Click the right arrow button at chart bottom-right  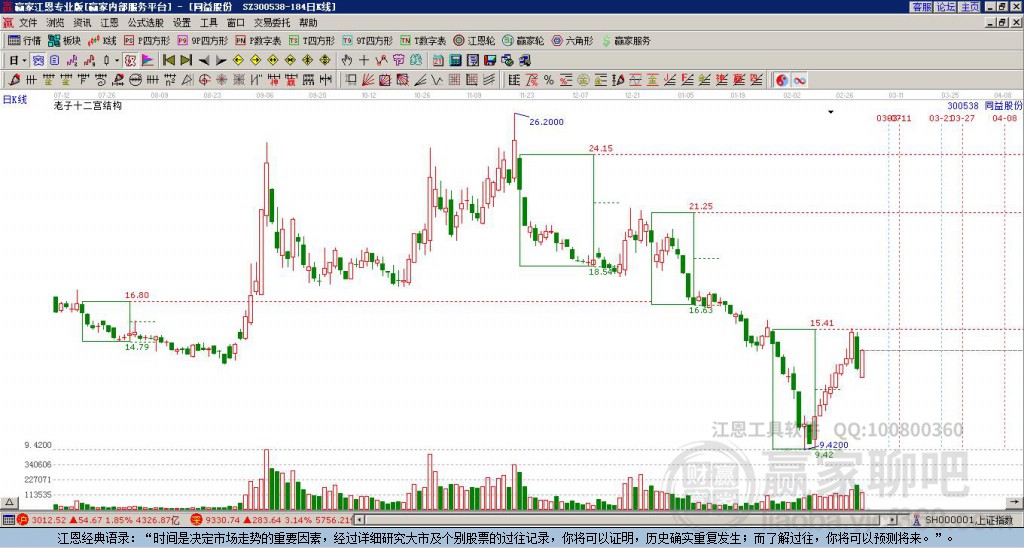pyautogui.click(x=1014, y=502)
